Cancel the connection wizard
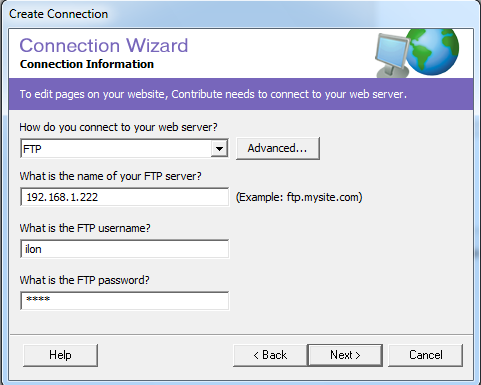This screenshot has width=481, height=385. (426, 355)
